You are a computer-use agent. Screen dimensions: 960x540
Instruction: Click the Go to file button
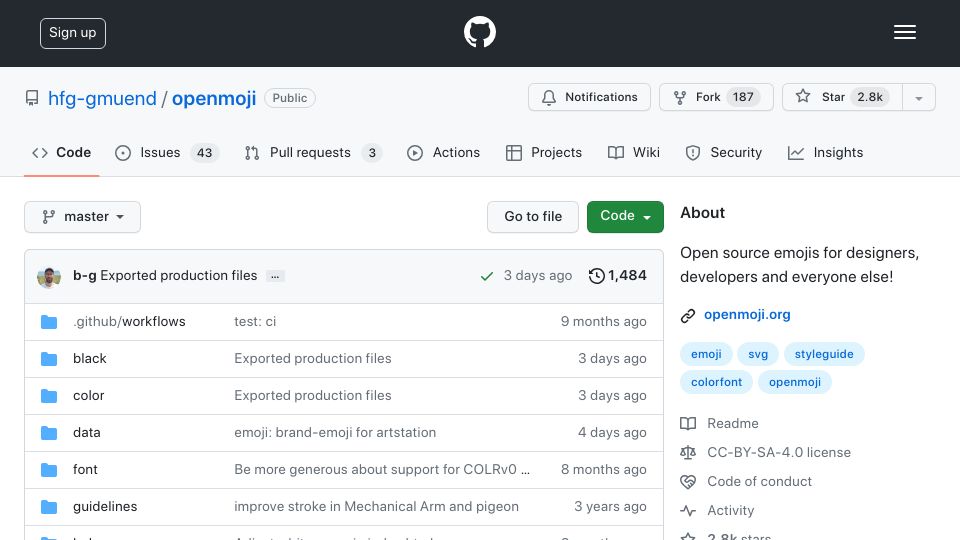click(x=533, y=217)
